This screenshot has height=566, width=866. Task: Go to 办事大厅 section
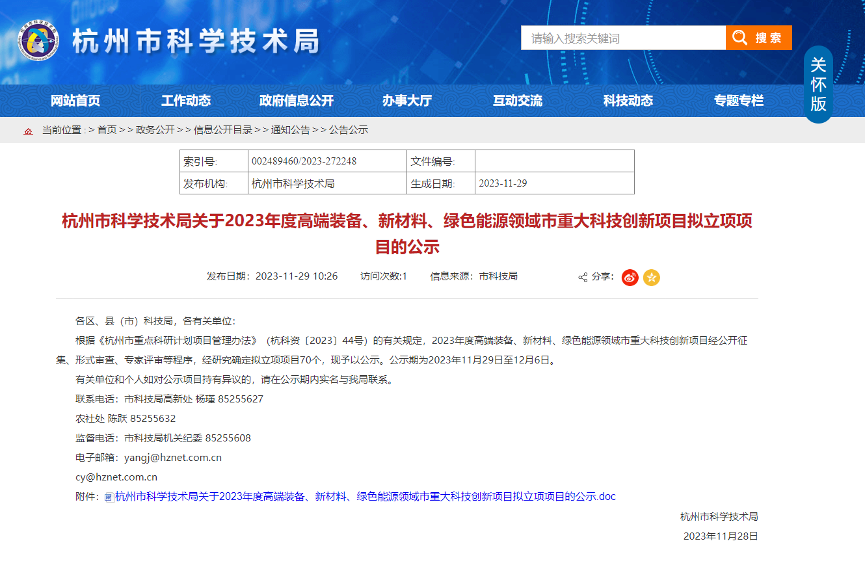[x=407, y=100]
